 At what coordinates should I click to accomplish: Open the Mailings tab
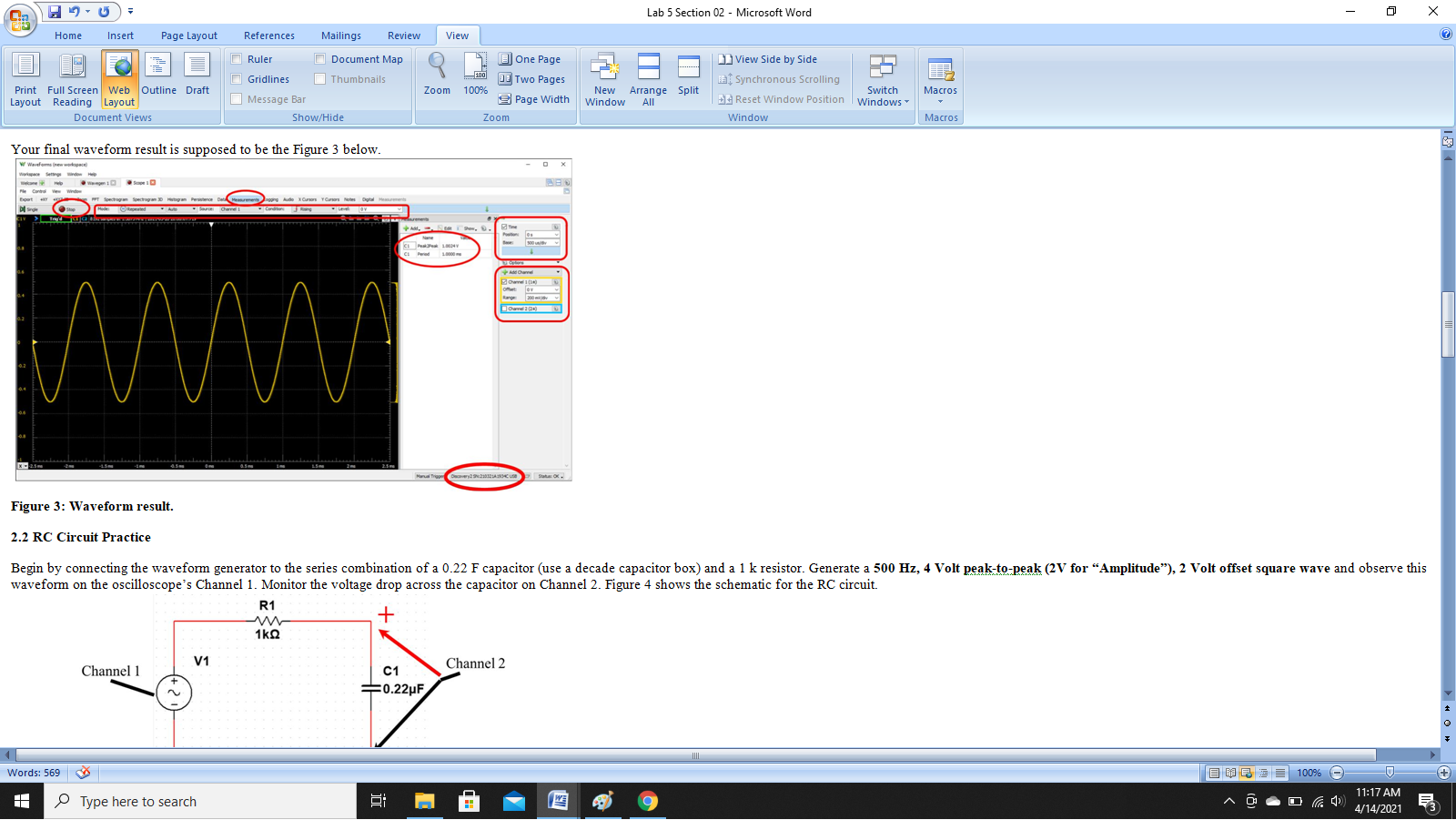click(340, 35)
